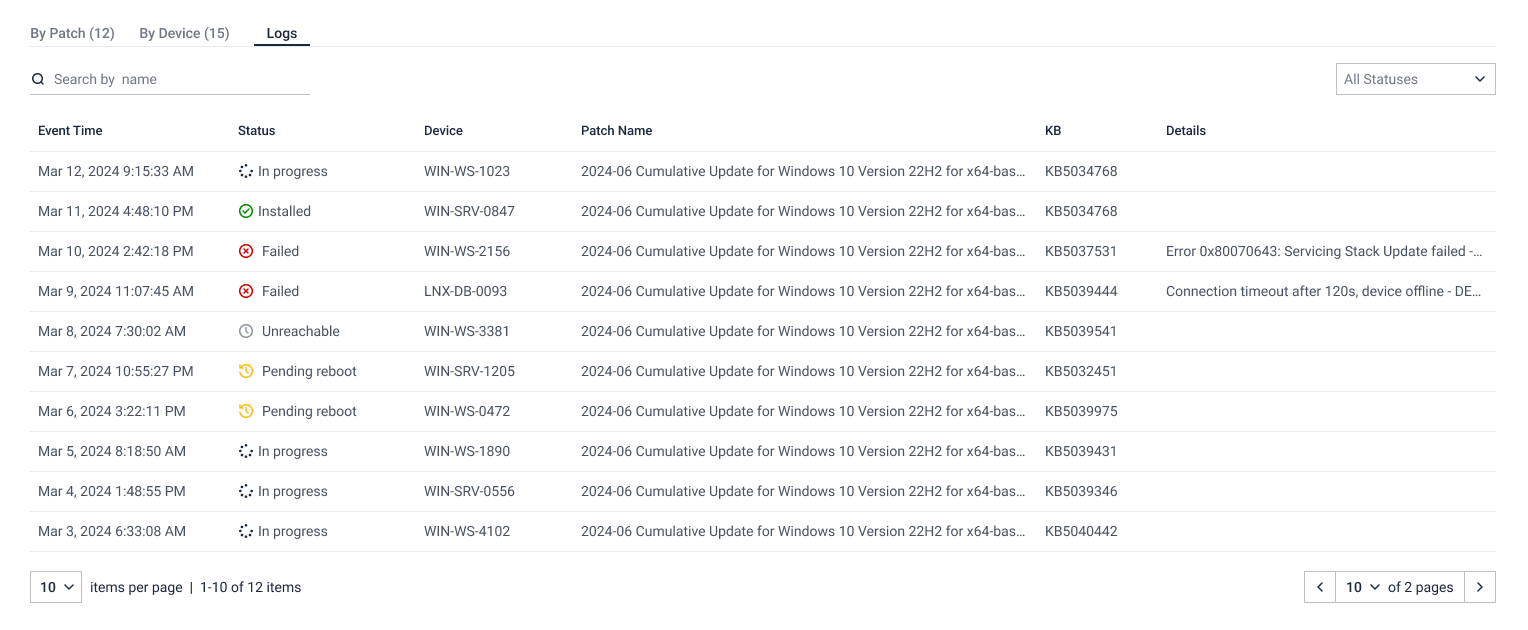Click the gray Unreachable clock icon
Screen dimensions: 1528x630
pyautogui.click(x=246, y=331)
